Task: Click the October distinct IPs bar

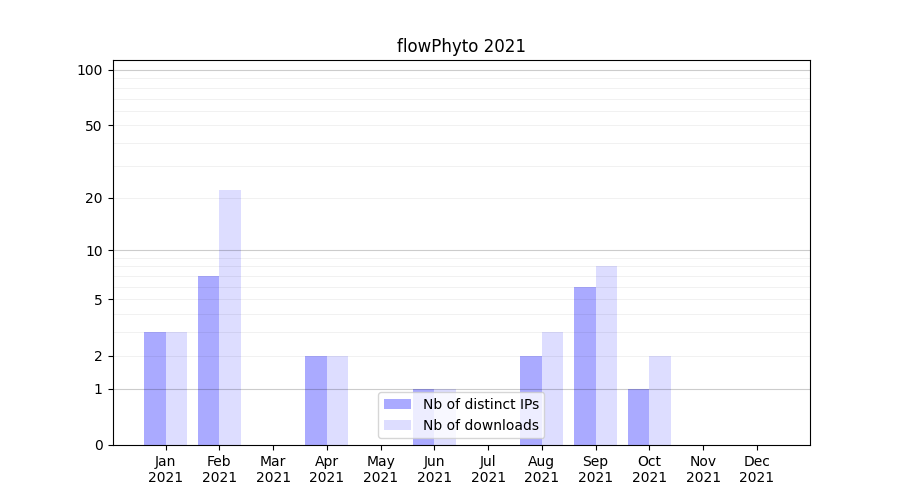Action: point(638,417)
